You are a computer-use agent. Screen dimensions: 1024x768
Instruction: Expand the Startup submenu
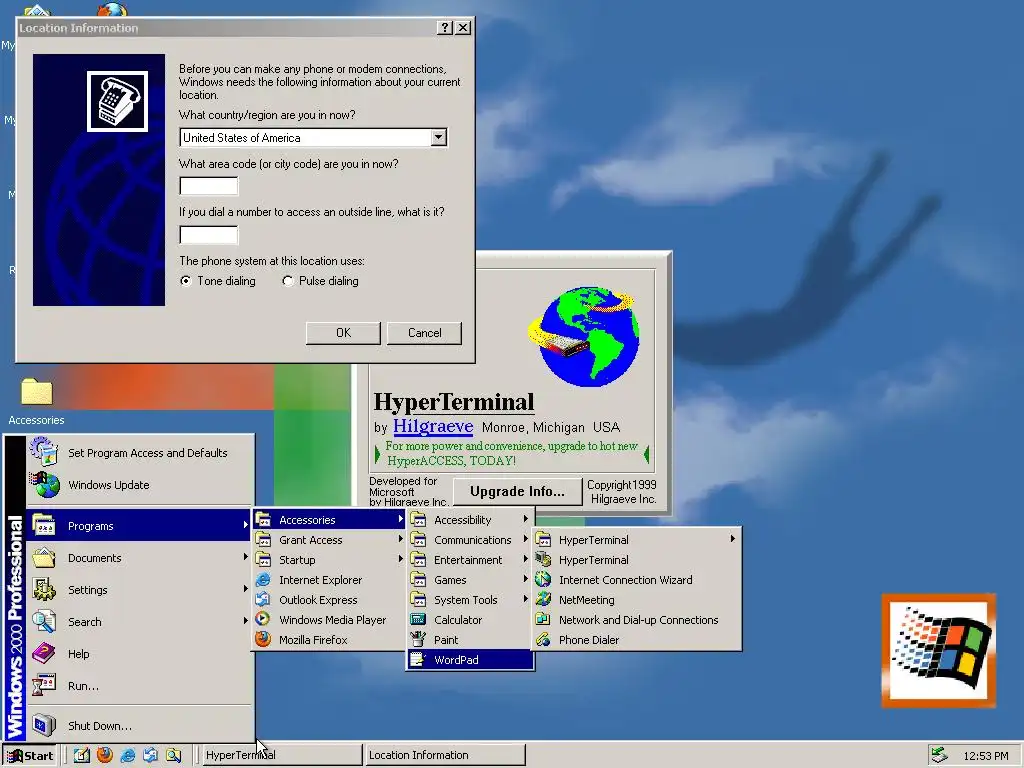tap(328, 560)
